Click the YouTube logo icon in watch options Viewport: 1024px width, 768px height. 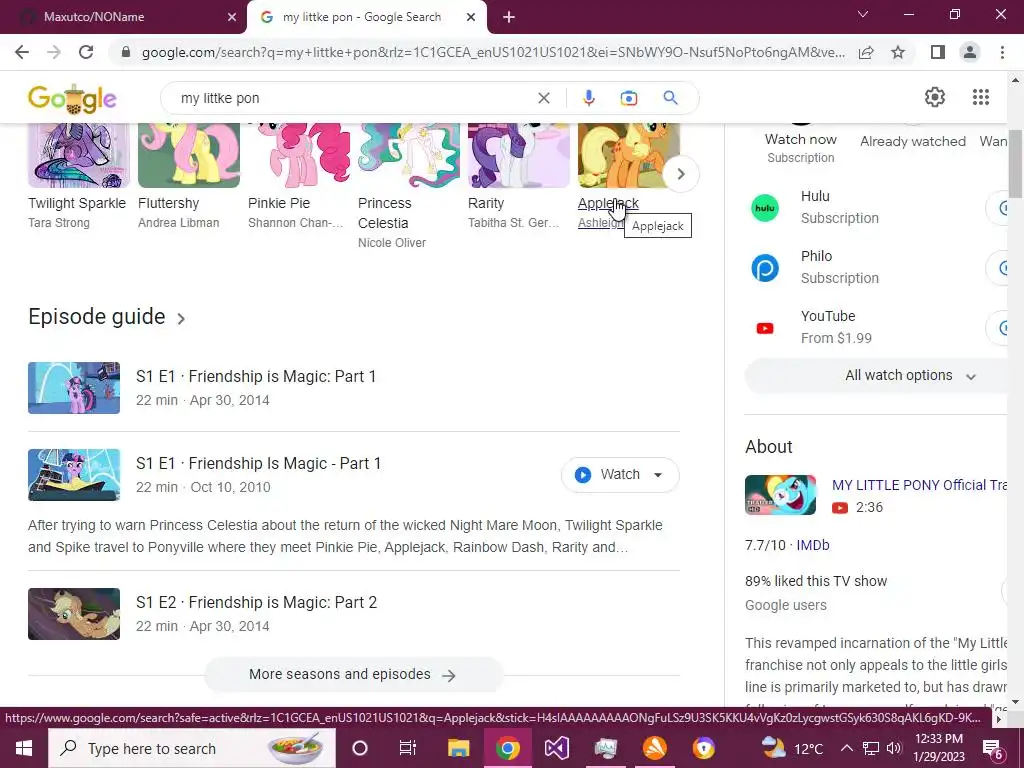pyautogui.click(x=765, y=328)
